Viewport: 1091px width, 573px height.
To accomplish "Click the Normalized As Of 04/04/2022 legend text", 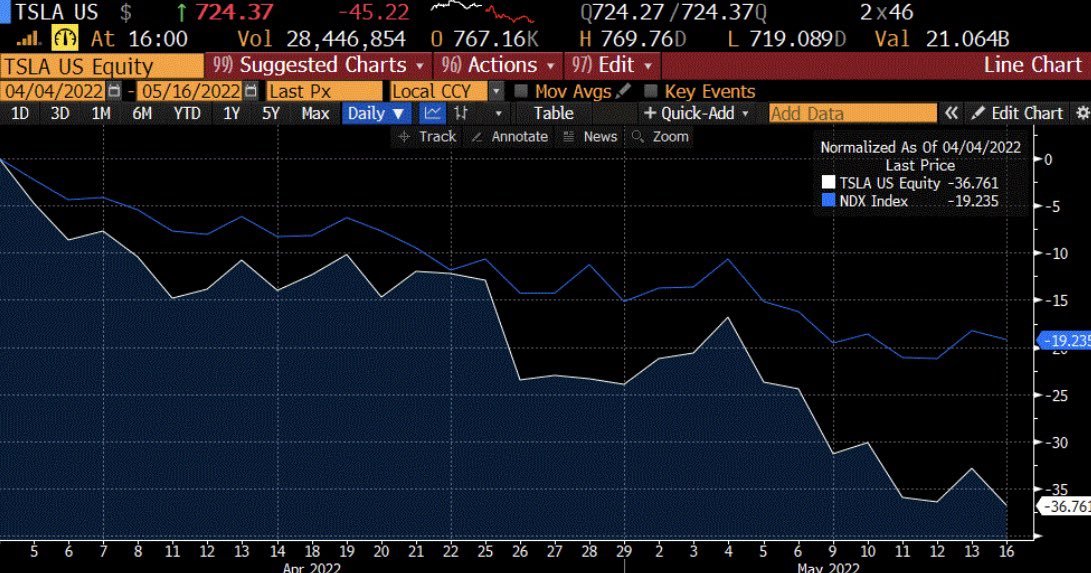I will [x=921, y=147].
